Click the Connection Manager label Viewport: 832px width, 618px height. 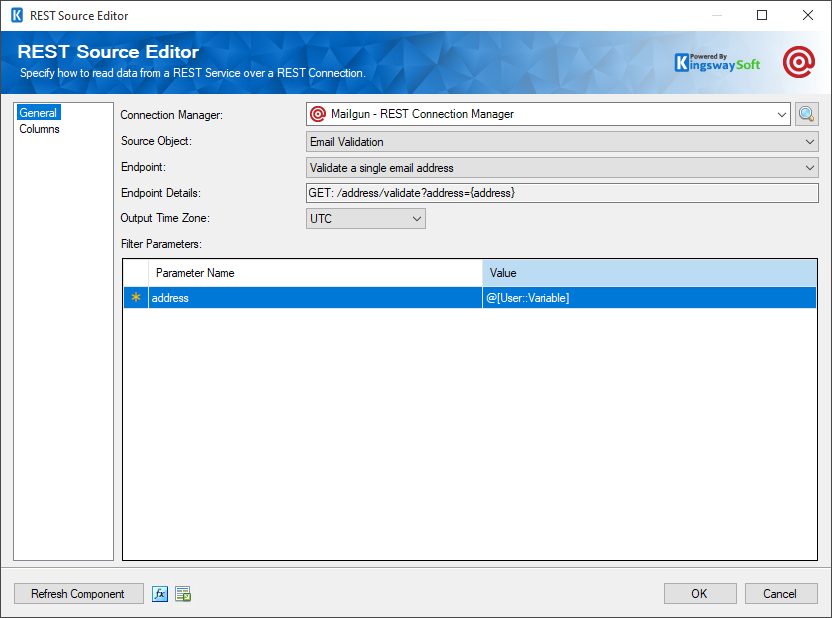point(171,115)
